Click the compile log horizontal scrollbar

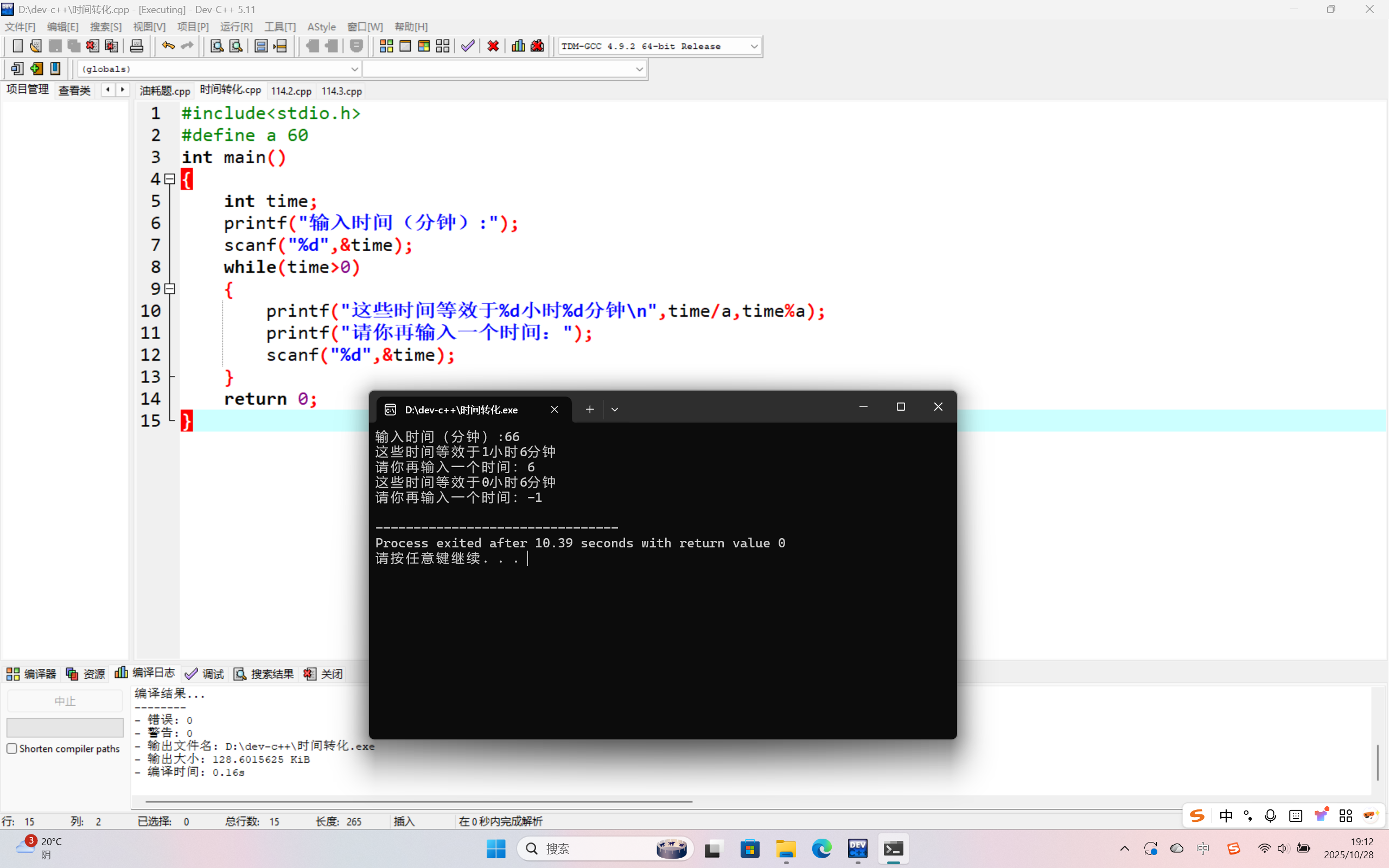(x=419, y=801)
